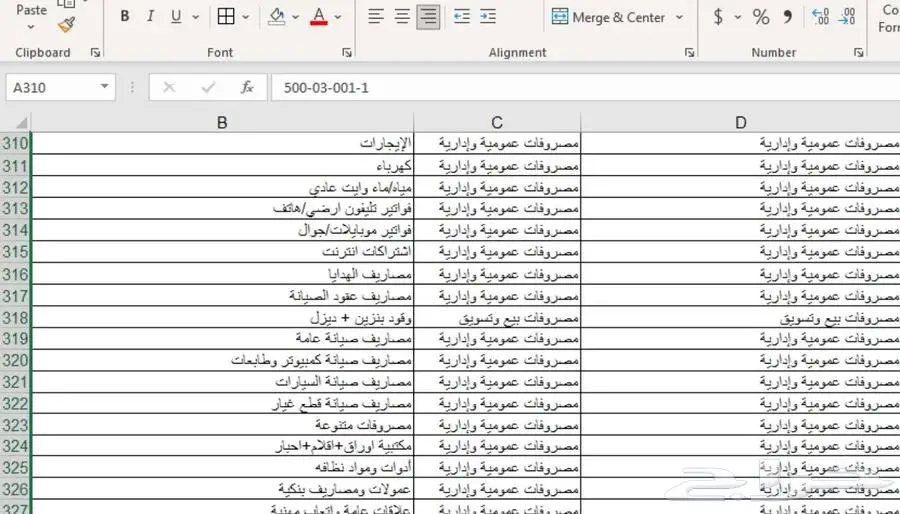Viewport: 900px width, 514px height.
Task: Expand the Merge & Center dropdown arrow
Action: (680, 17)
